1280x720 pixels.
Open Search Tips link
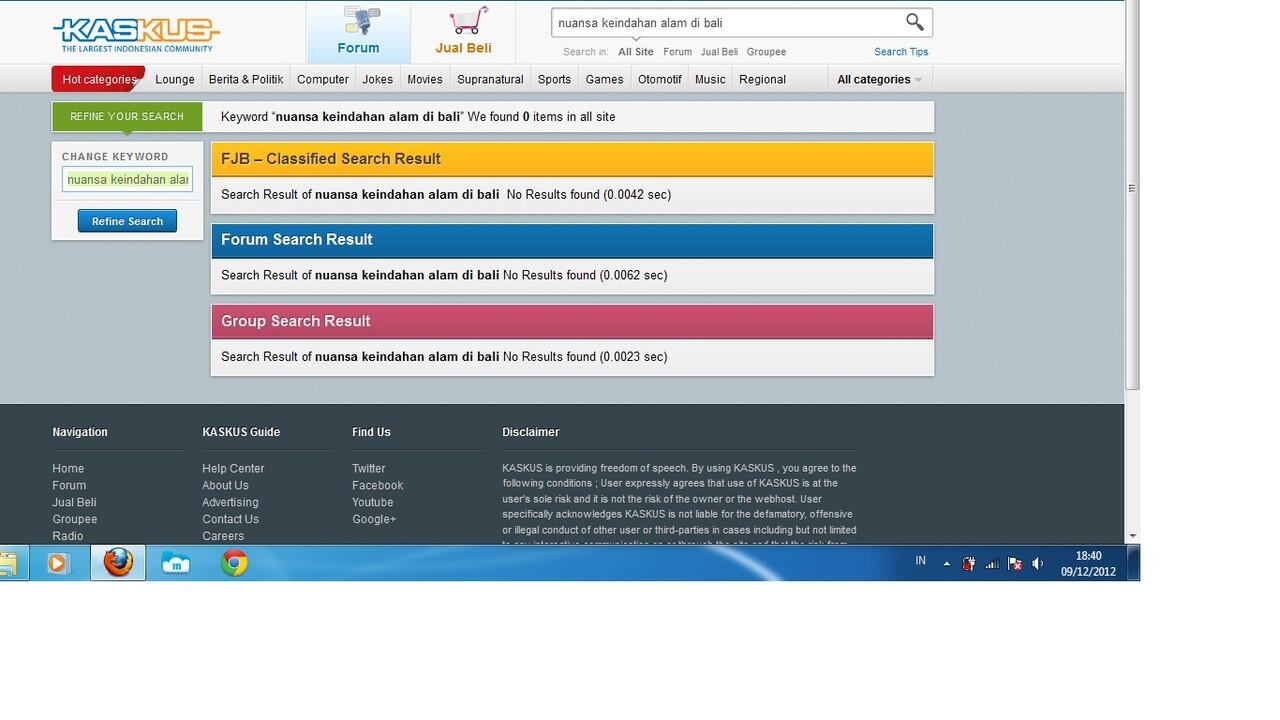click(901, 52)
